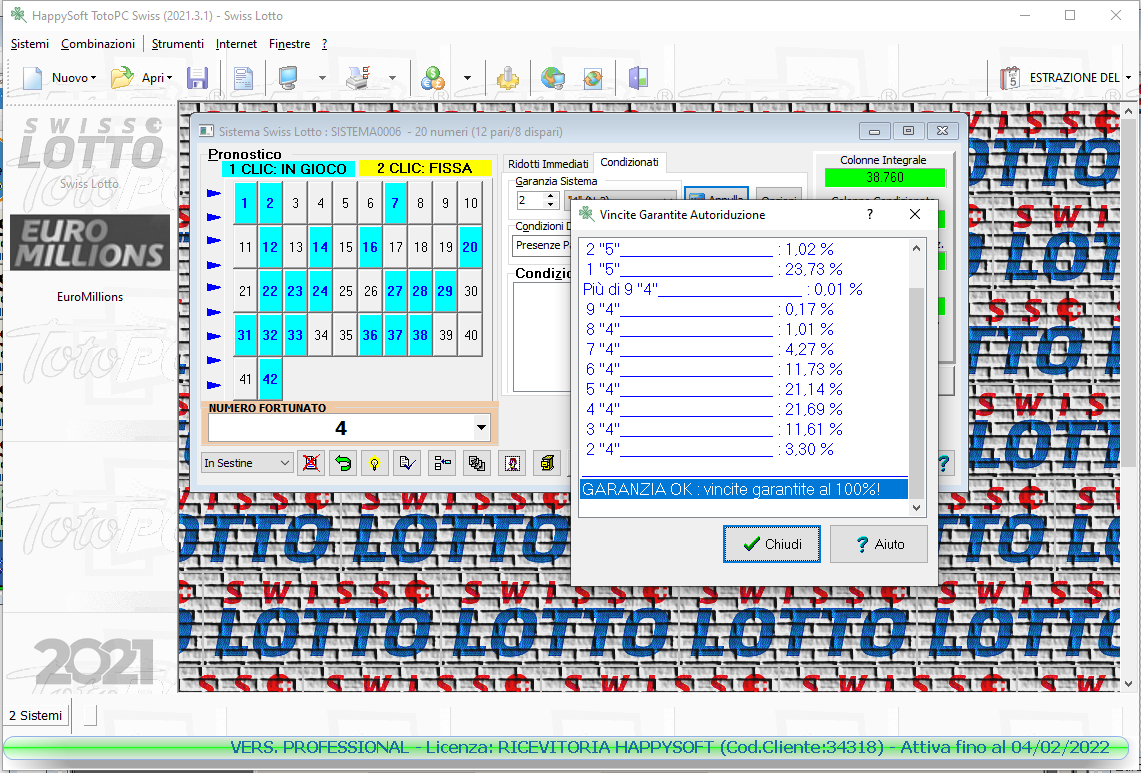Viewport: 1141px width, 773px height.
Task: Click the stacked copies icon
Action: pos(477,463)
